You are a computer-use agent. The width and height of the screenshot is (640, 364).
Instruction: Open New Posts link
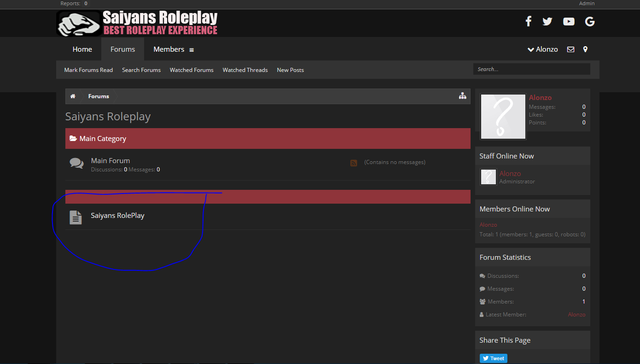290,70
